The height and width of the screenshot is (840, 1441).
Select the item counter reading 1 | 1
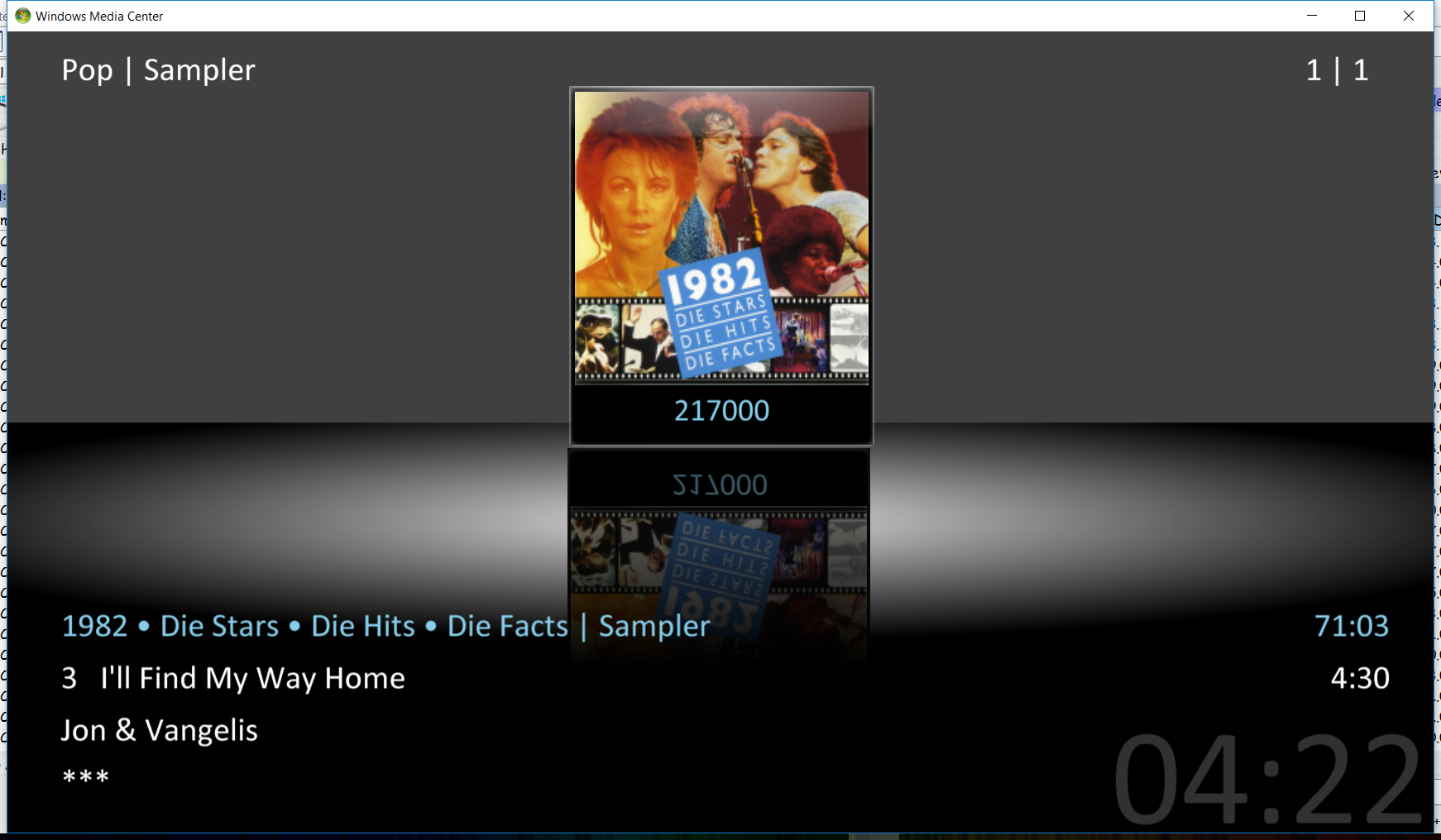point(1337,70)
